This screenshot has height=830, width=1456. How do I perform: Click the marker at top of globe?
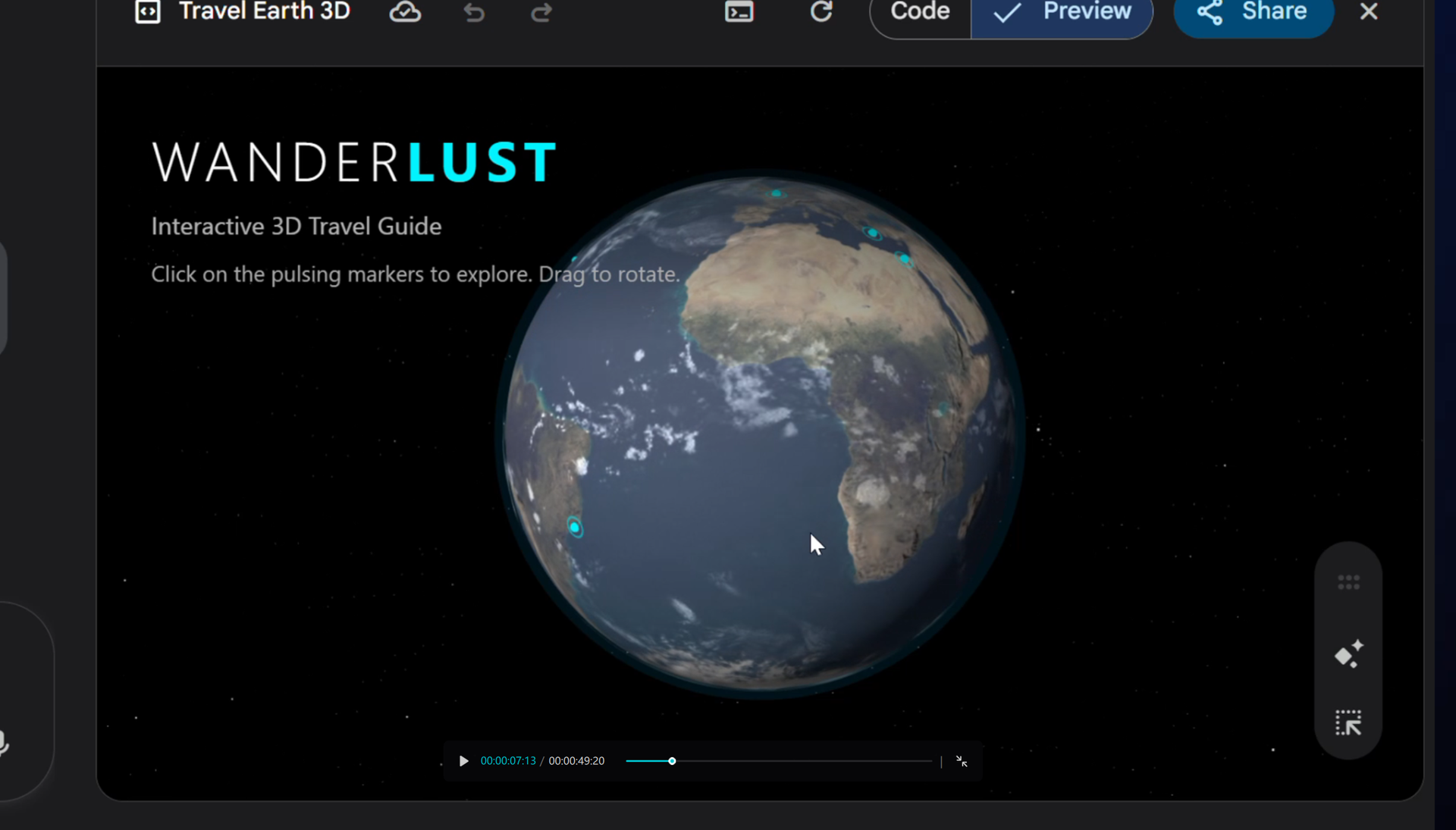(777, 193)
